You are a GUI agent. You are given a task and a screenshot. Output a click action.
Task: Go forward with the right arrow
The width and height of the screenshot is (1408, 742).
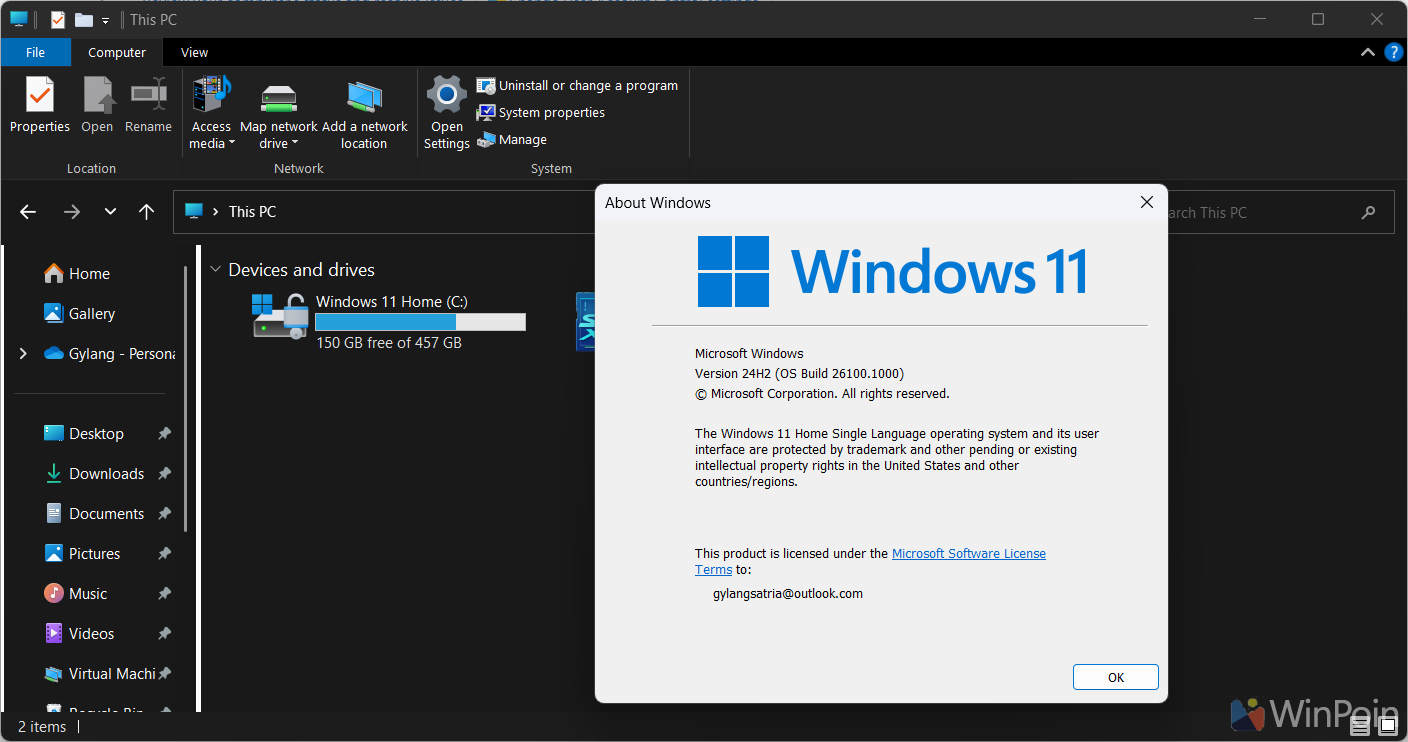click(x=71, y=212)
